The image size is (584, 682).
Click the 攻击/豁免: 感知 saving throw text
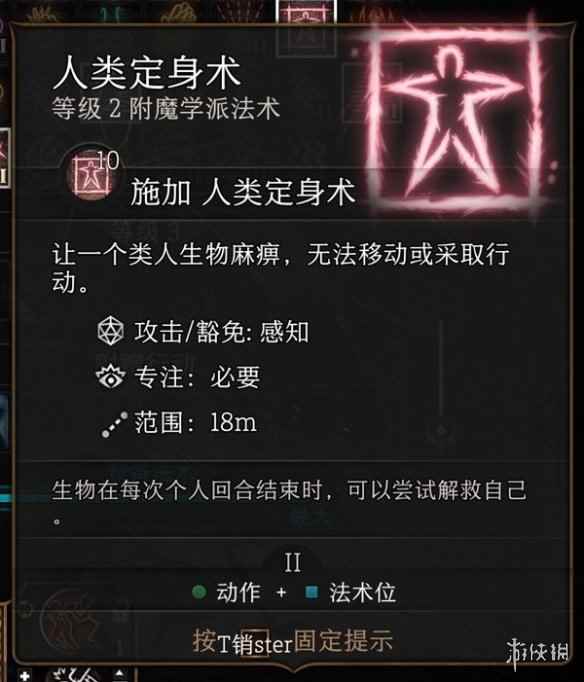point(221,332)
